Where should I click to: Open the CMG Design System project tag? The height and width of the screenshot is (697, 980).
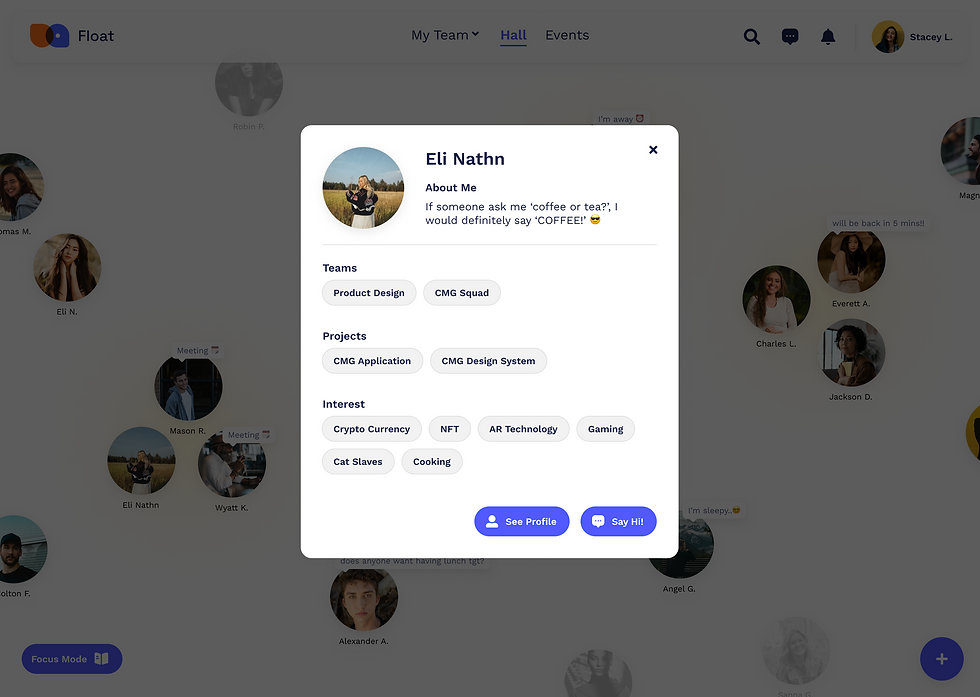click(488, 361)
